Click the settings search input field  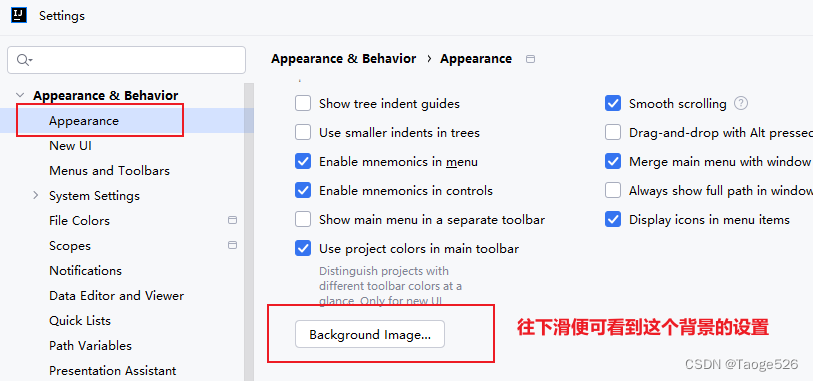(x=126, y=60)
